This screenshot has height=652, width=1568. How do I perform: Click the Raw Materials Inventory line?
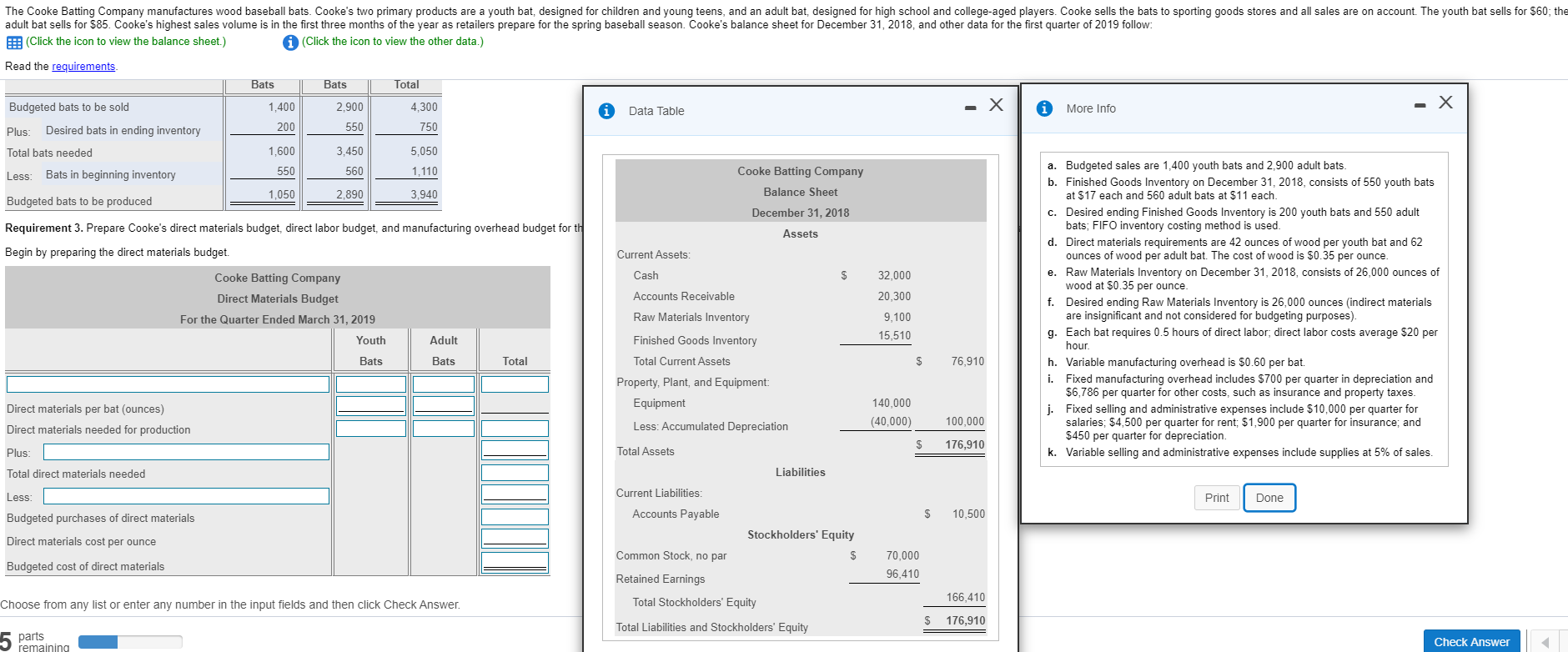coord(691,318)
